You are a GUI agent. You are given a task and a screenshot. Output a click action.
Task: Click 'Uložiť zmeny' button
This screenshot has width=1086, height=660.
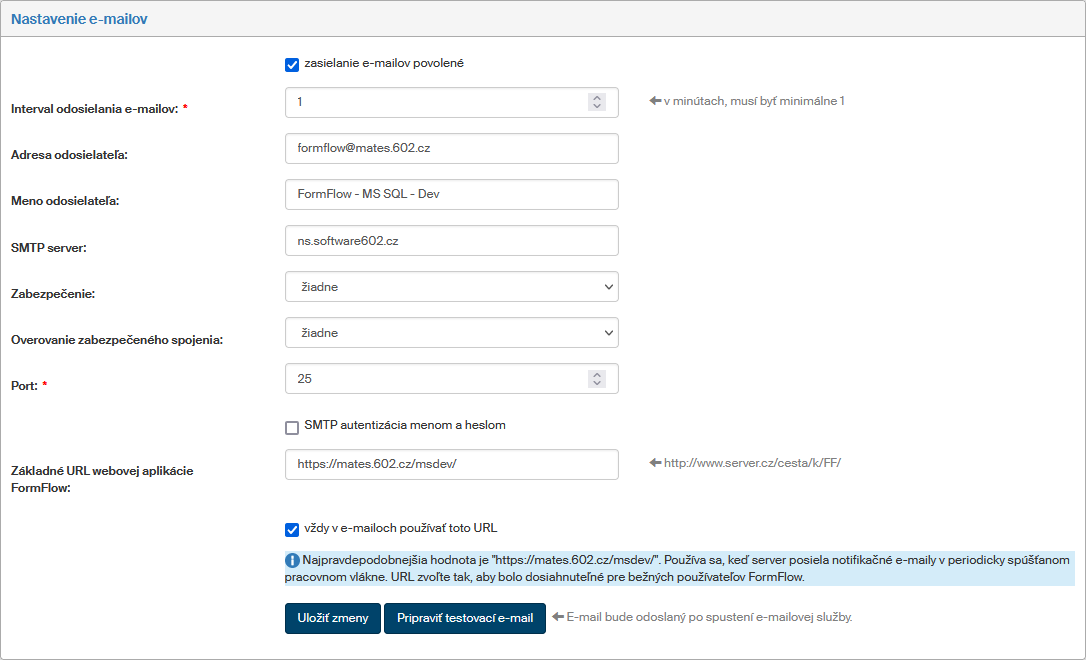coord(332,618)
